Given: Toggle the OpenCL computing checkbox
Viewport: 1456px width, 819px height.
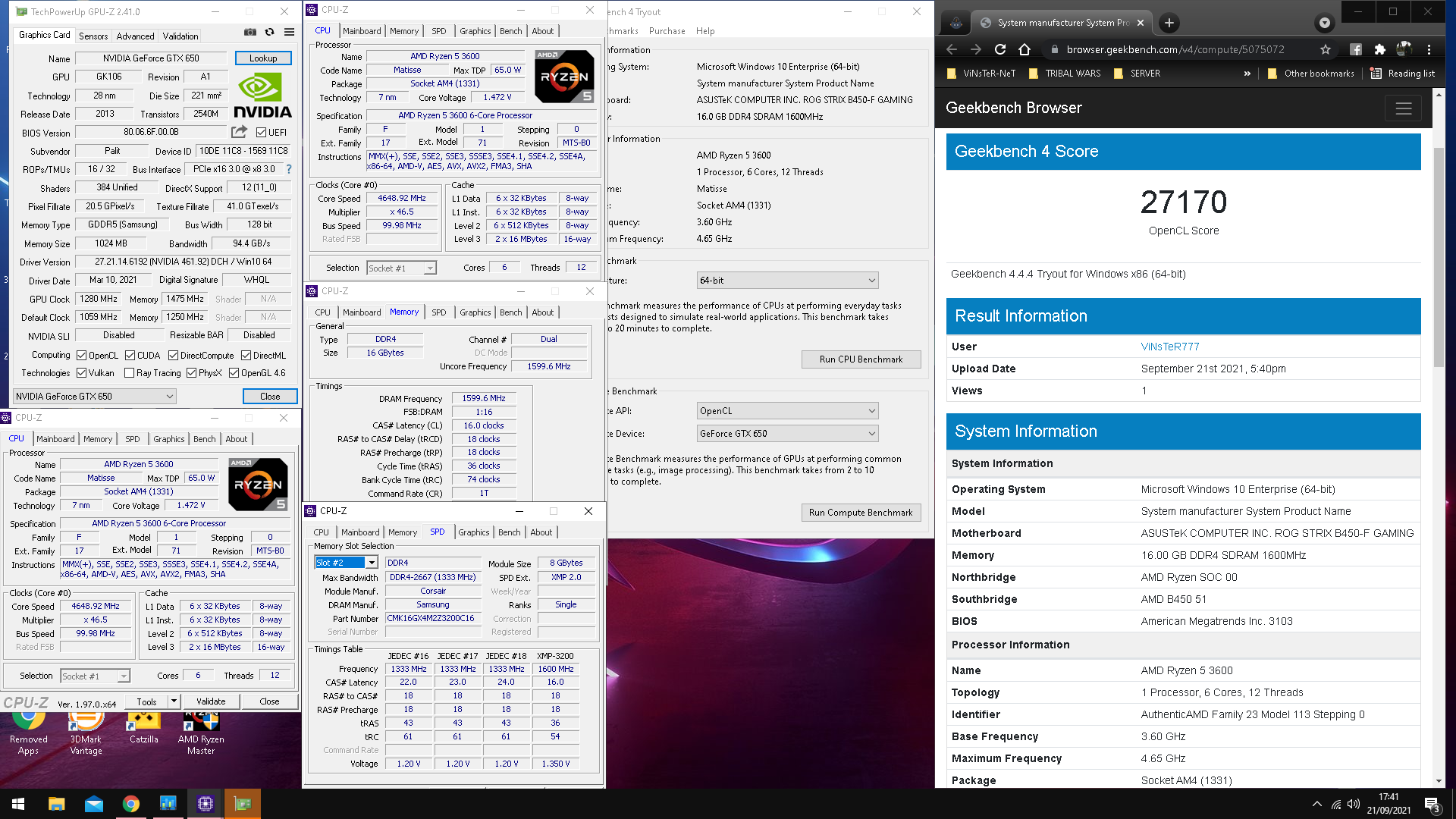Looking at the screenshot, I should [x=81, y=356].
